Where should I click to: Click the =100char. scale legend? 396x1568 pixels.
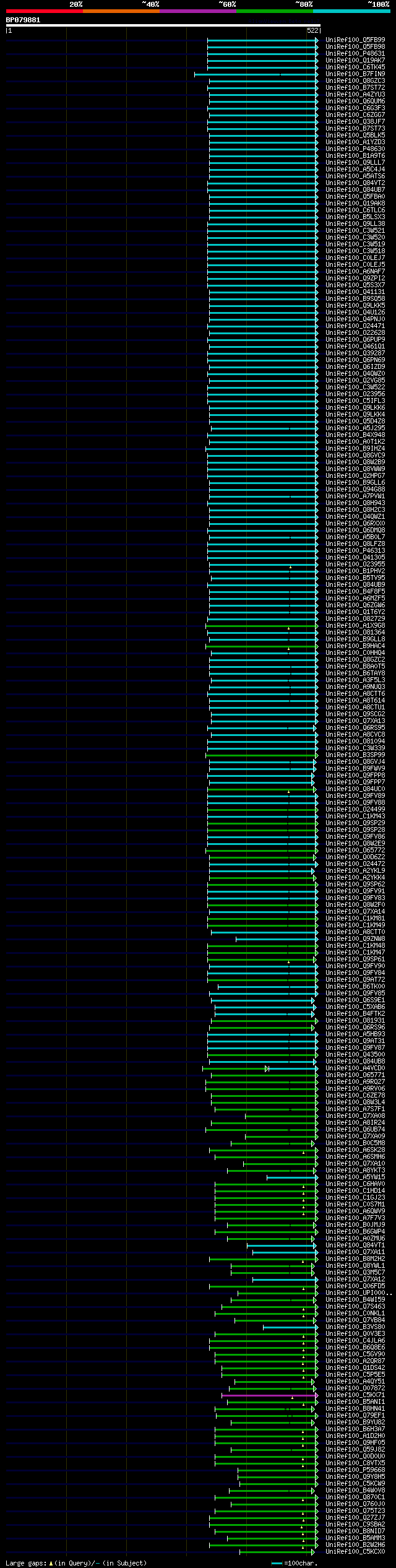(x=295, y=1563)
